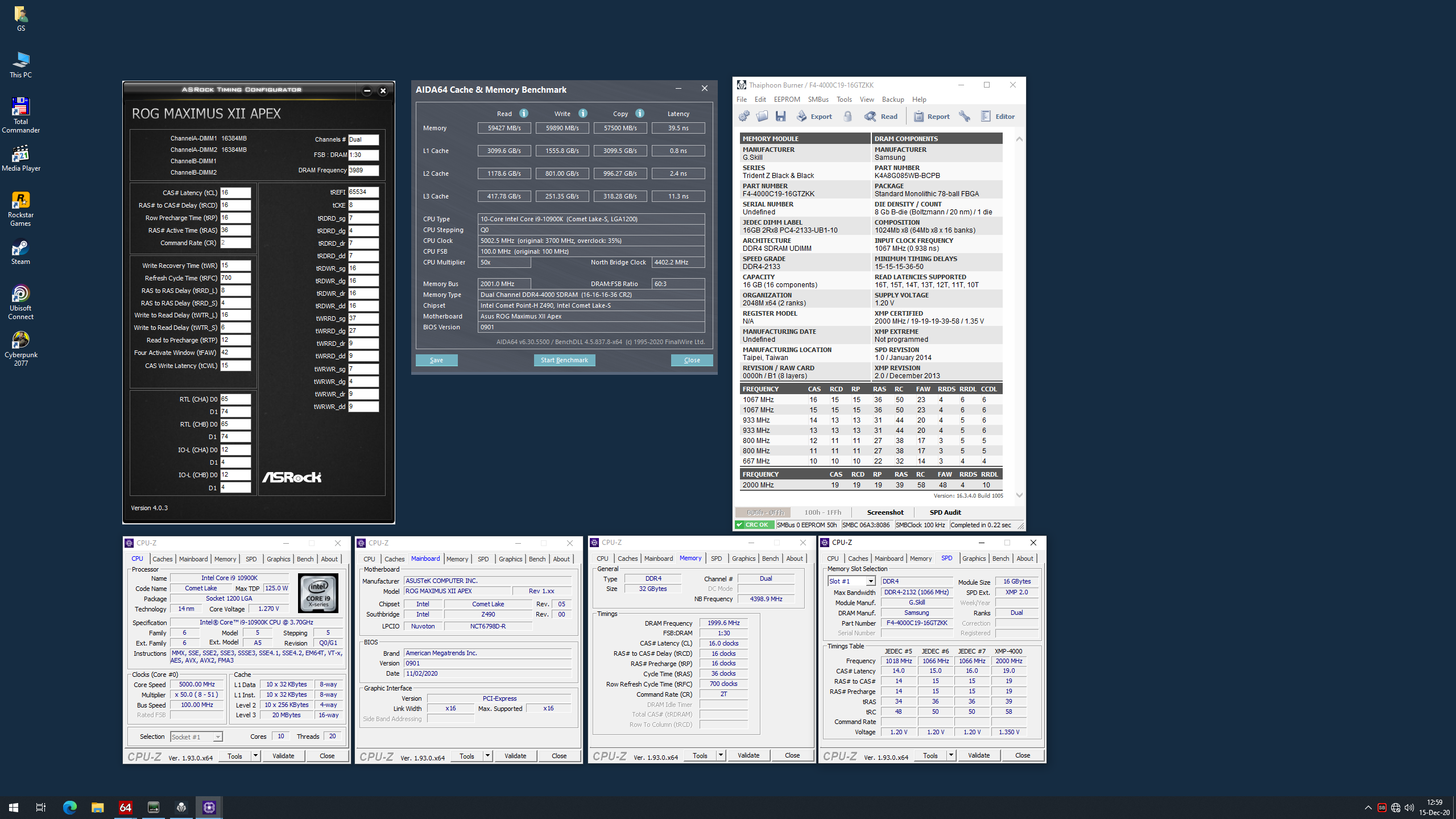Click the Intel Core i9 logo in CPU-Z
The height and width of the screenshot is (819, 1456).
(x=318, y=593)
